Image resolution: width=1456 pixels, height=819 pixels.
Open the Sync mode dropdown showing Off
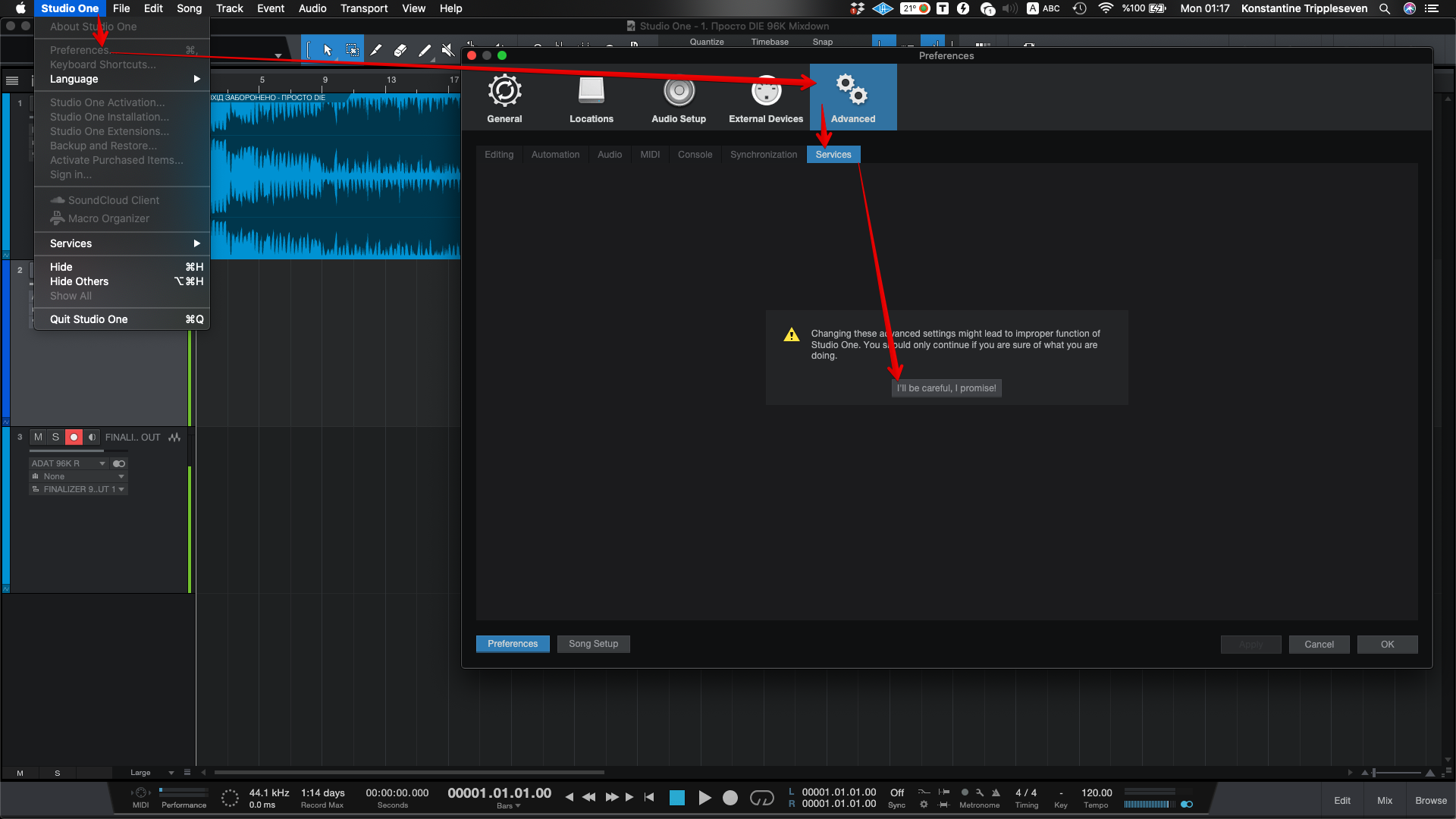point(897,793)
